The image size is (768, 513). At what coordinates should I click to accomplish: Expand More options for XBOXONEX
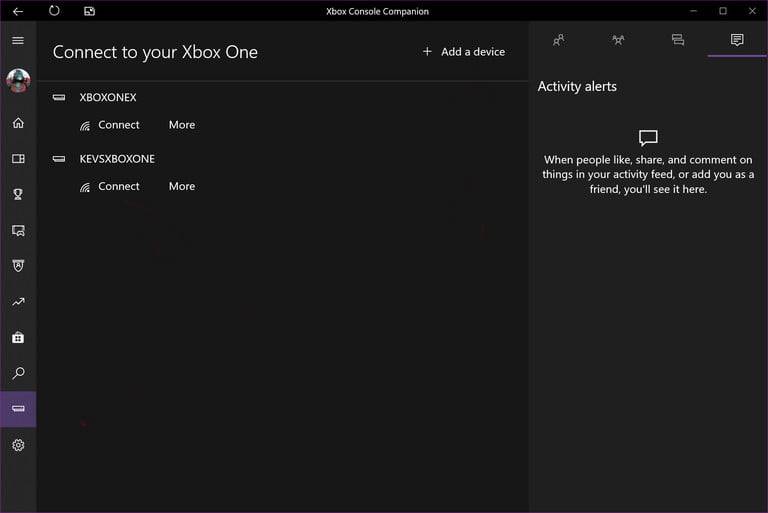coord(182,125)
